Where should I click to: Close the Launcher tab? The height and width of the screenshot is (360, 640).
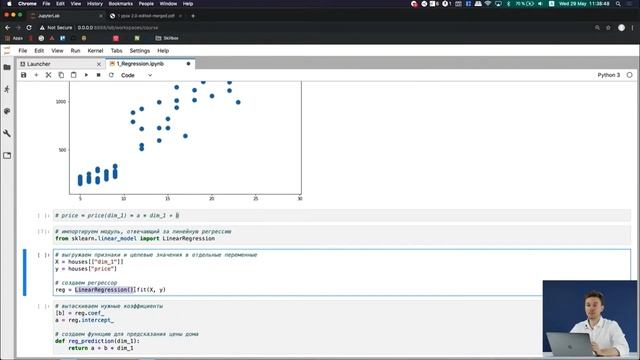pos(99,64)
